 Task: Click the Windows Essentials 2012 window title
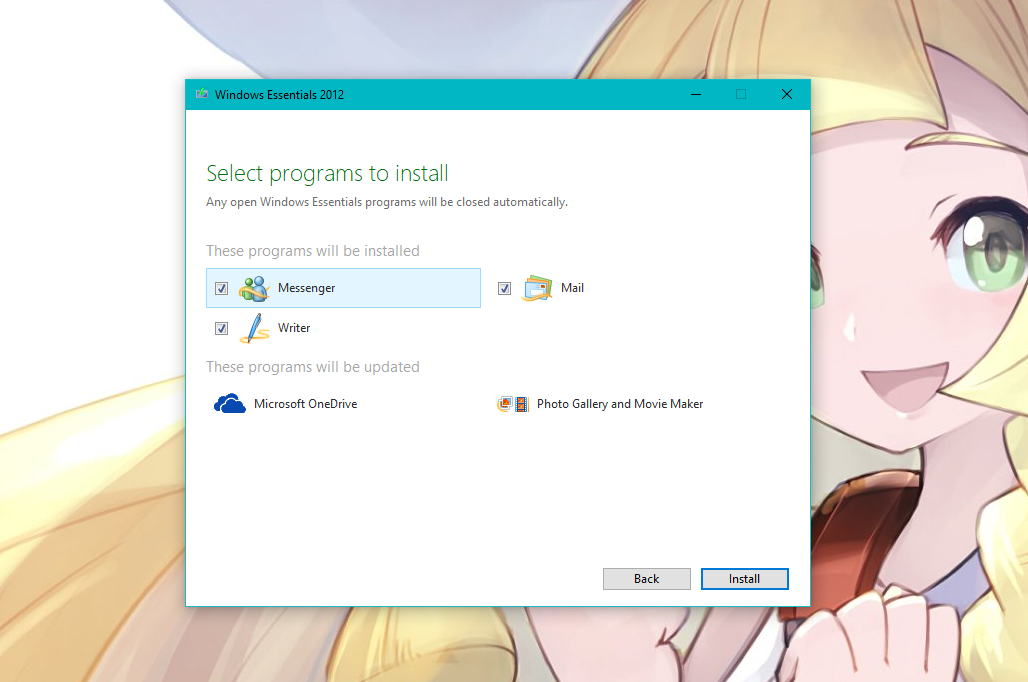click(x=279, y=94)
